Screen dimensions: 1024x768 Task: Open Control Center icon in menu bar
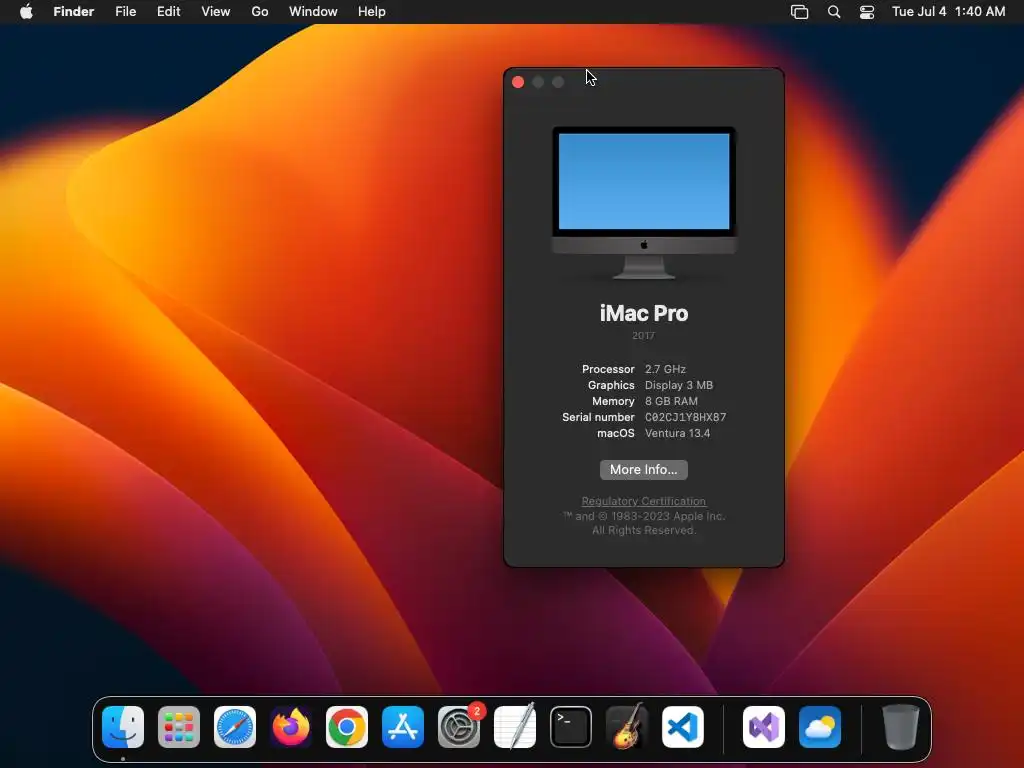tap(867, 12)
